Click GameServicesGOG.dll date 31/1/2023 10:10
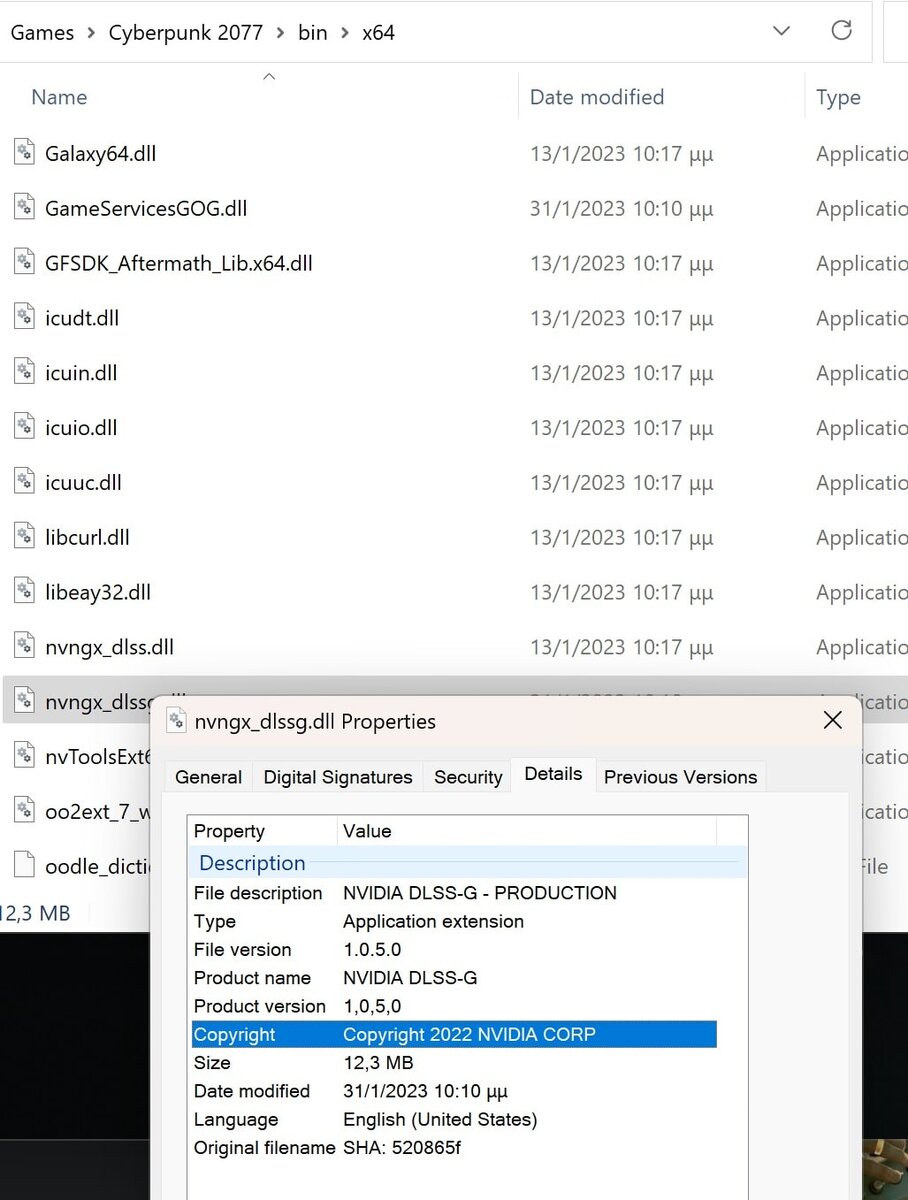Screen dimensions: 908x1200 tap(621, 208)
